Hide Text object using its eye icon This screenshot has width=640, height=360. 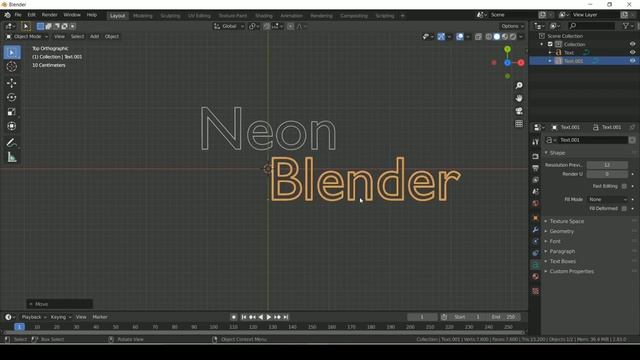[632, 53]
